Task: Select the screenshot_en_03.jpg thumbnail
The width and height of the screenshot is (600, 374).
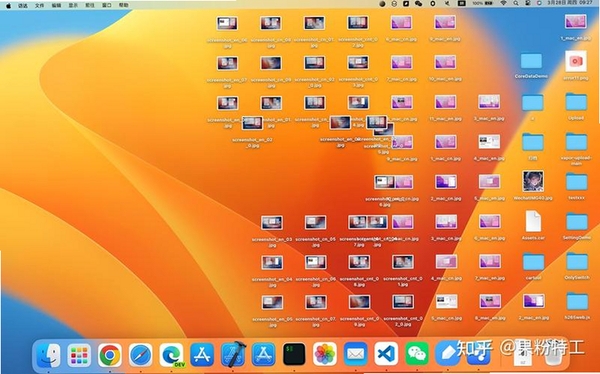Action: pos(272,222)
